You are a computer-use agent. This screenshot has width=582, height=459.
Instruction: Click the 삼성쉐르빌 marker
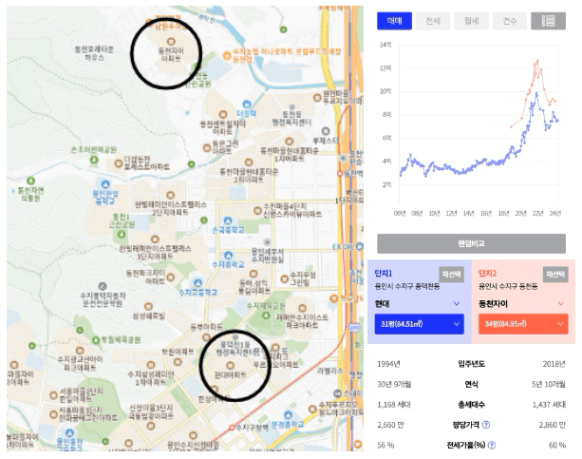coord(148,306)
